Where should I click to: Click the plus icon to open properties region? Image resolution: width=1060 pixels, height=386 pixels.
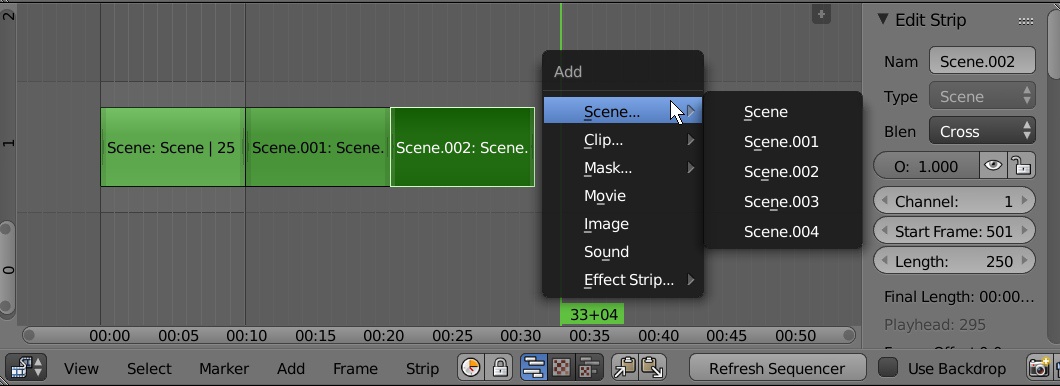pyautogui.click(x=821, y=14)
